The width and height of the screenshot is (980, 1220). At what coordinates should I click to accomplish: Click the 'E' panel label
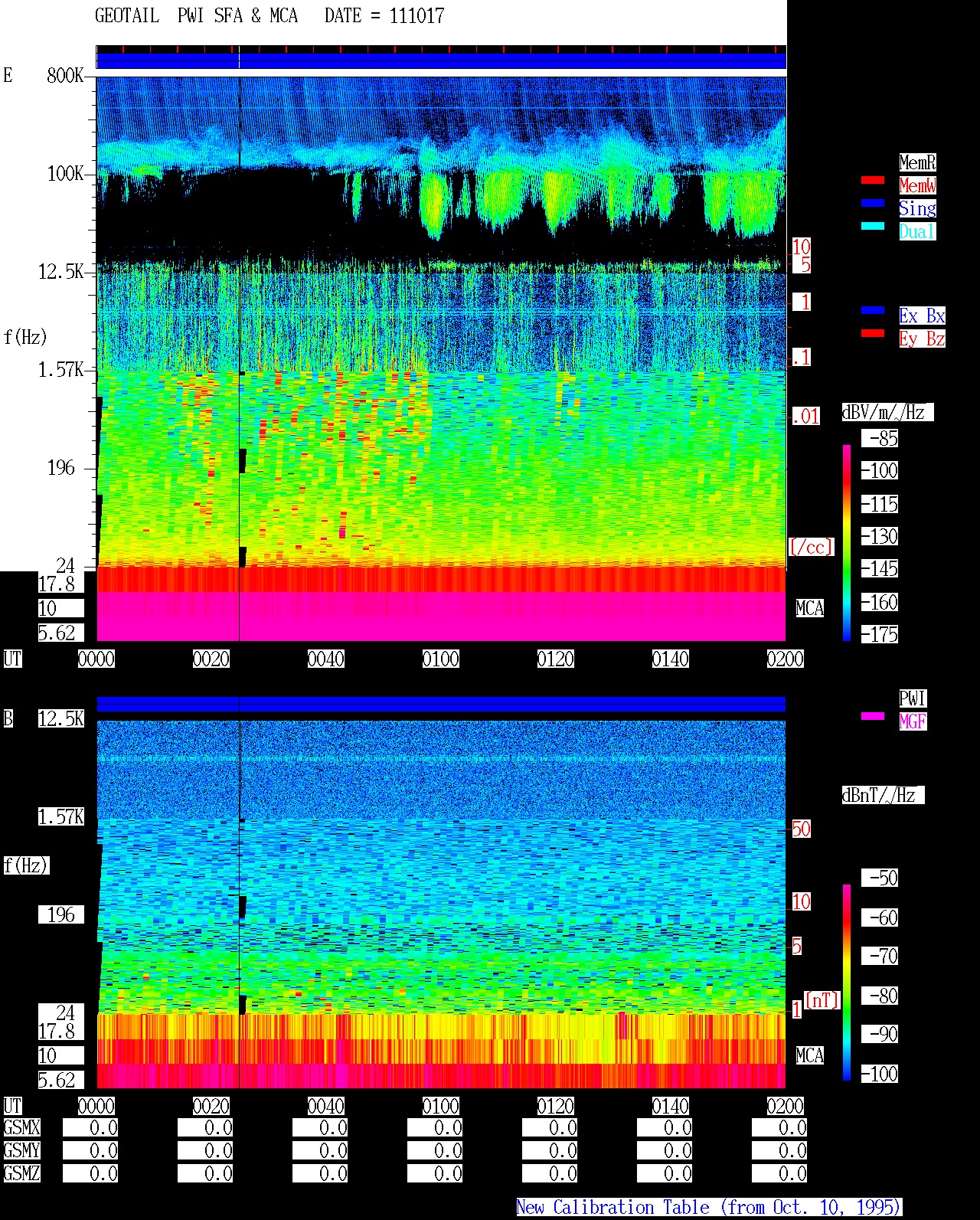point(8,75)
